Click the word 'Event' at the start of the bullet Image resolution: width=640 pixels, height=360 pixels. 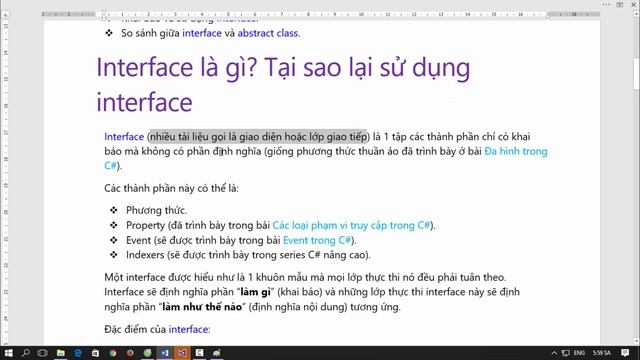(138, 240)
